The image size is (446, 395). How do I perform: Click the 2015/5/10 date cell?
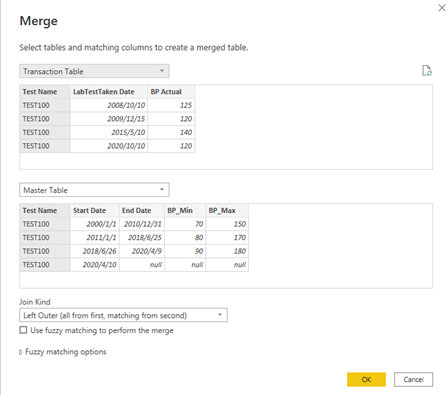109,132
